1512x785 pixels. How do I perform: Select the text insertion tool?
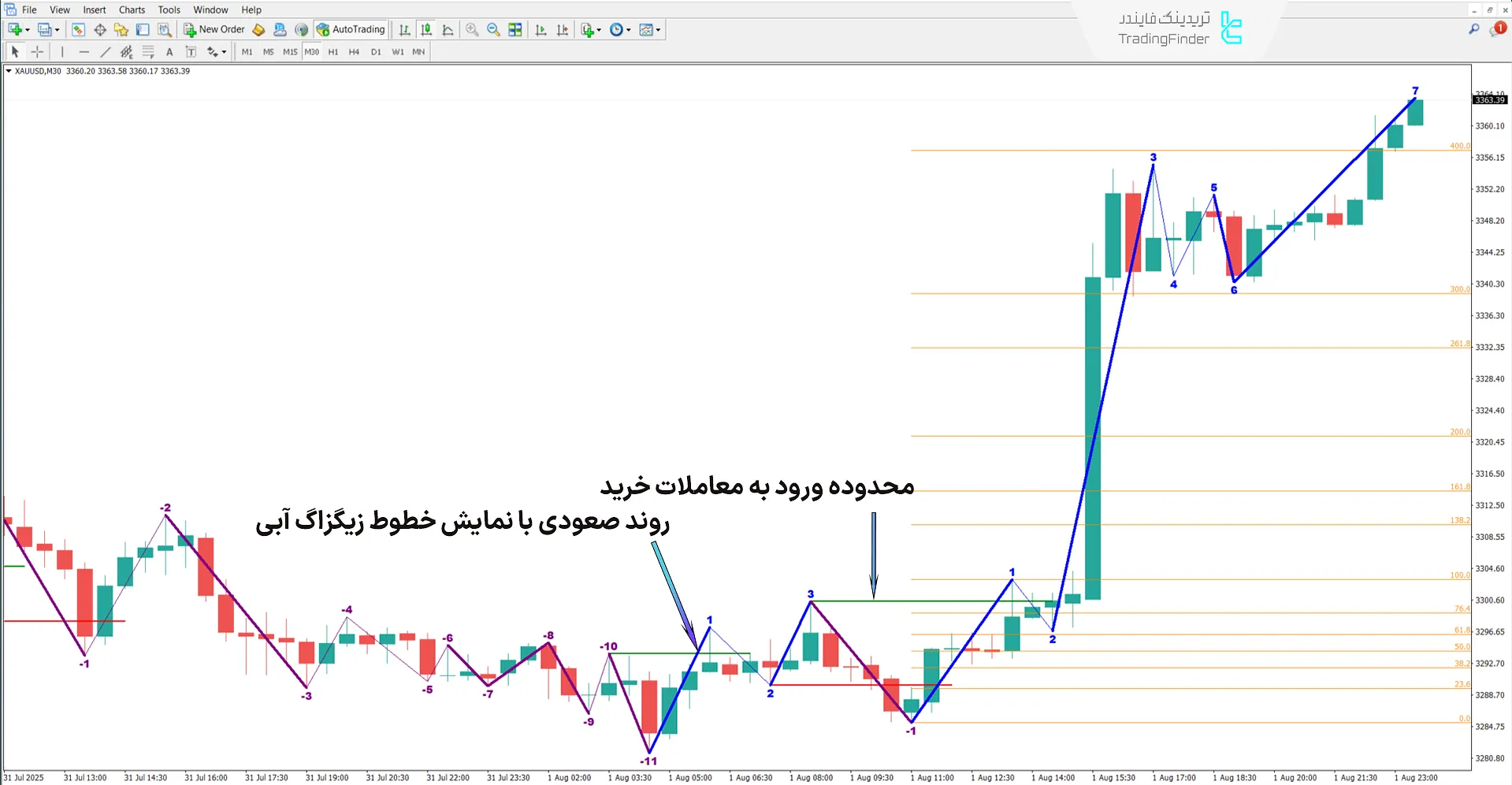169,51
